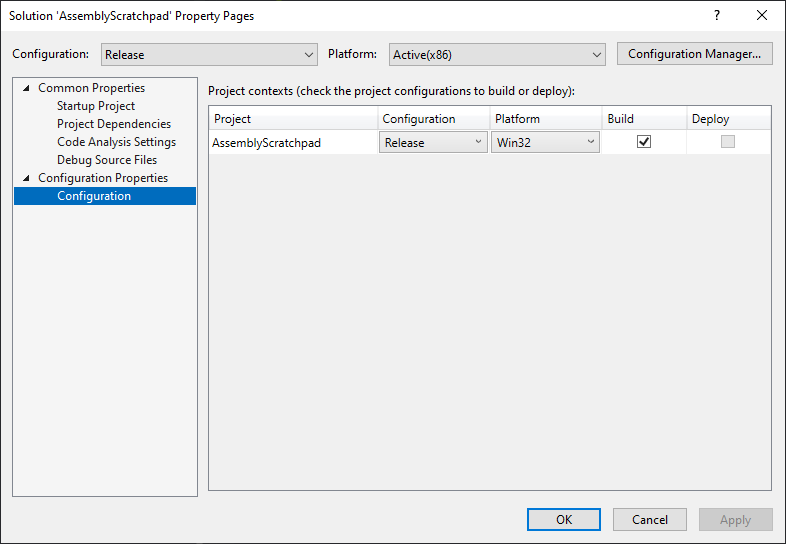
Task: Open AssemblyScratchpad's Release configuration dropdown
Action: (433, 142)
